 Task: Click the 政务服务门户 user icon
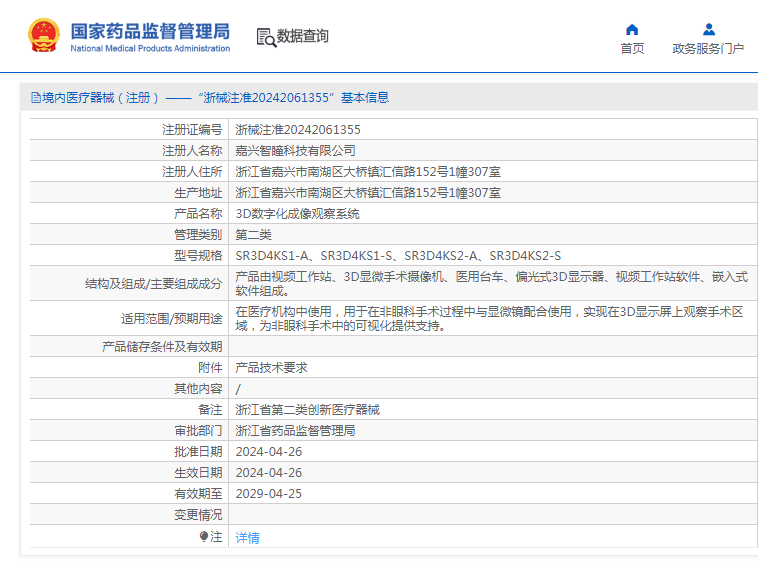(x=709, y=29)
